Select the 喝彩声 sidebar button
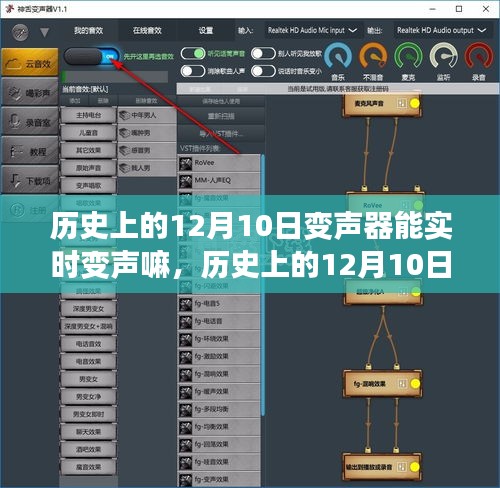 point(30,92)
